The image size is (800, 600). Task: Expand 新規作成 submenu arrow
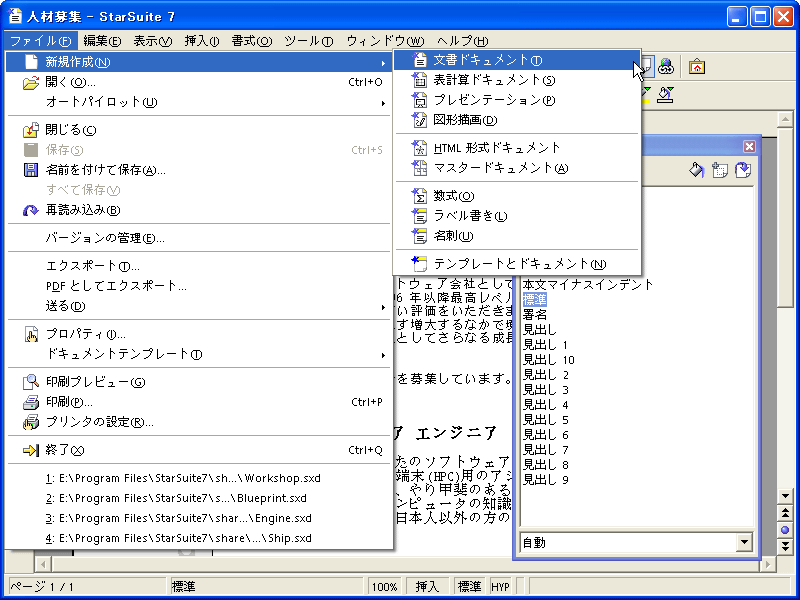[x=383, y=63]
